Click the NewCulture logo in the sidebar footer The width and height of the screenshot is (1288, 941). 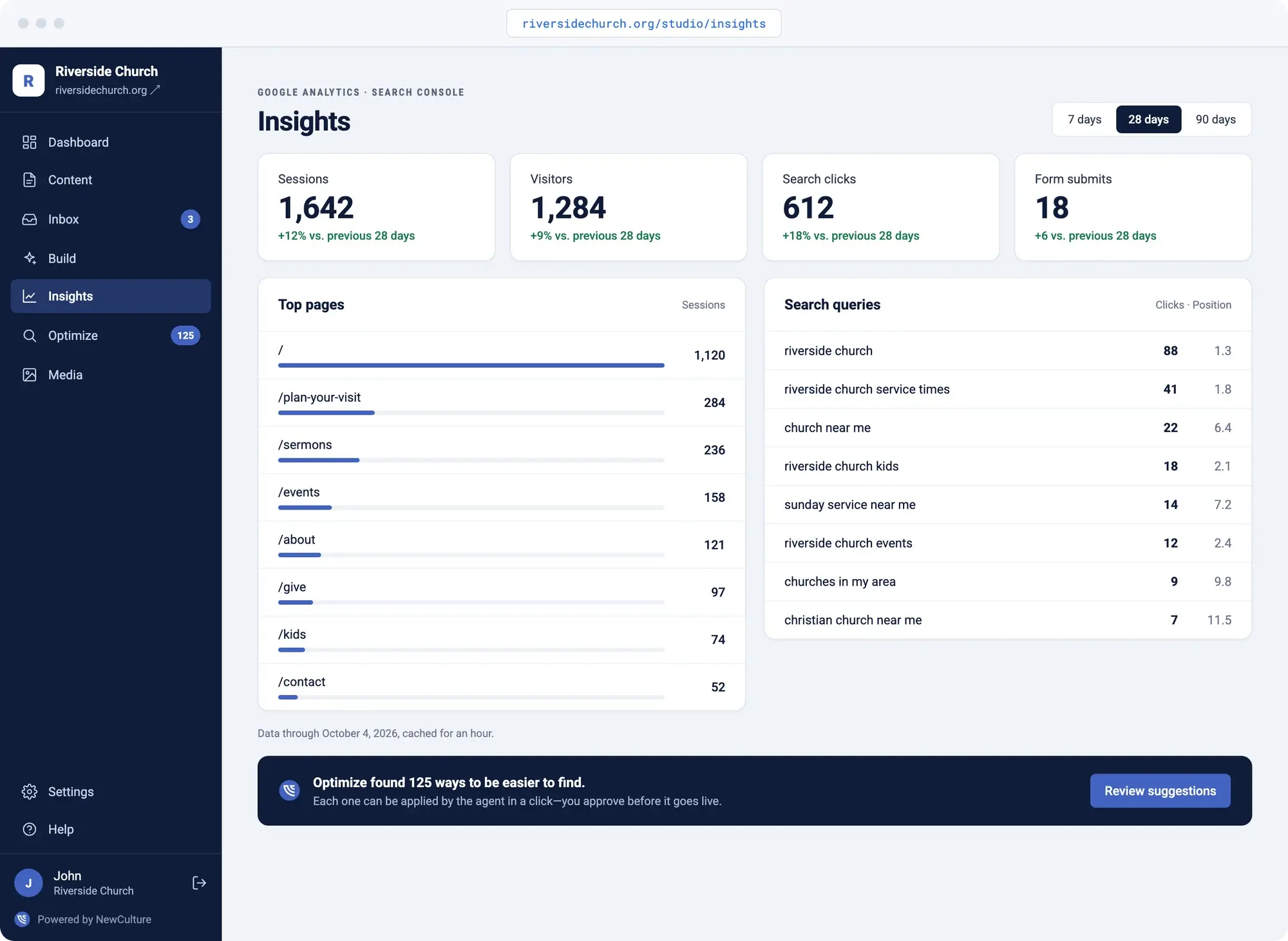(x=23, y=920)
